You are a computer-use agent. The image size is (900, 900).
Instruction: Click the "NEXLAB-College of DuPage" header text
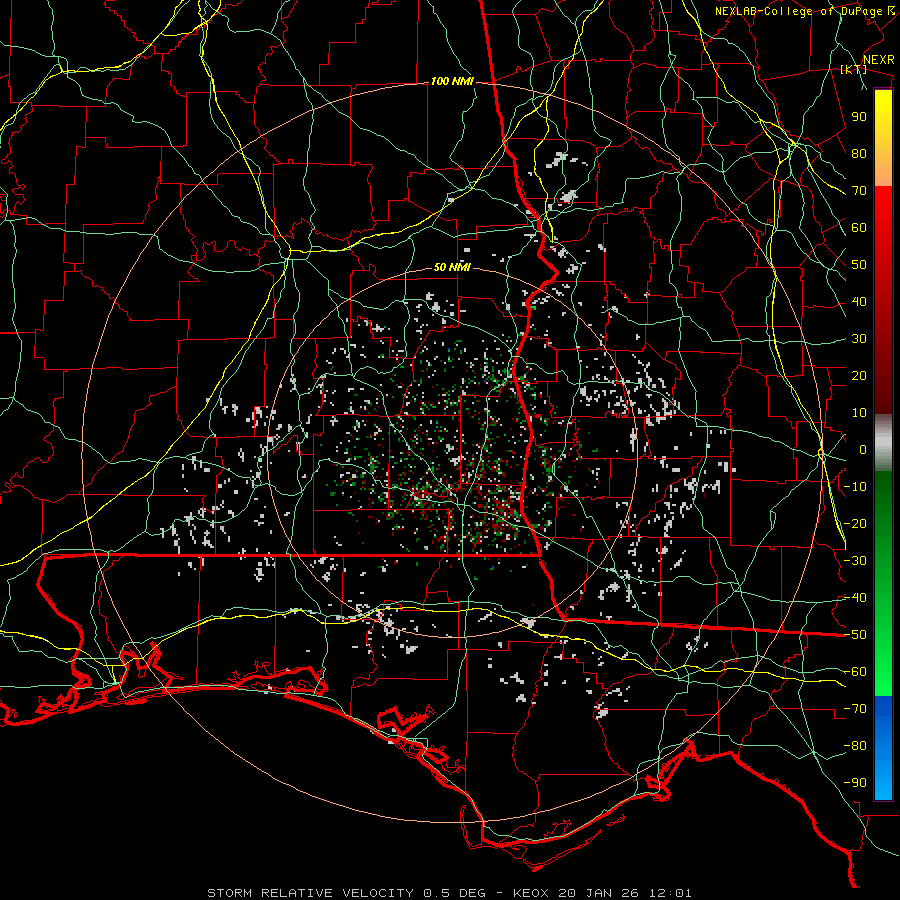pyautogui.click(x=798, y=11)
